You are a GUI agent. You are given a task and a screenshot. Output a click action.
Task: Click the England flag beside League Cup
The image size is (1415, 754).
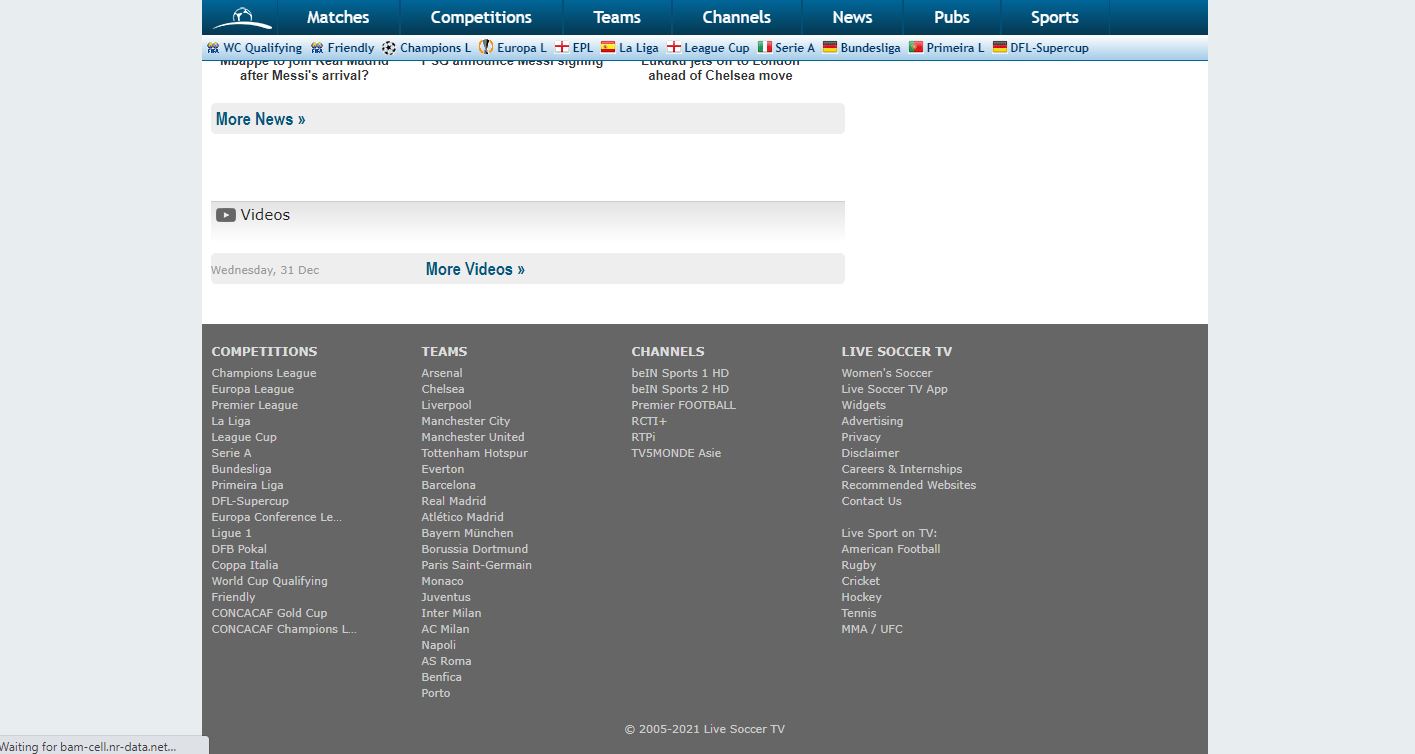coord(674,47)
